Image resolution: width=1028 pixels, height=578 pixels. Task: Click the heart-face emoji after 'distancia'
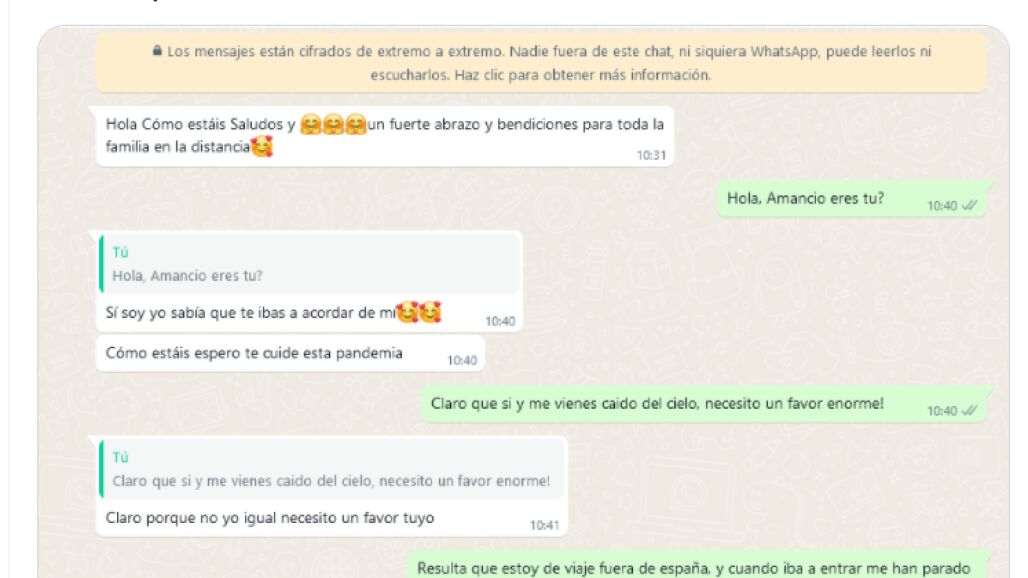262,146
